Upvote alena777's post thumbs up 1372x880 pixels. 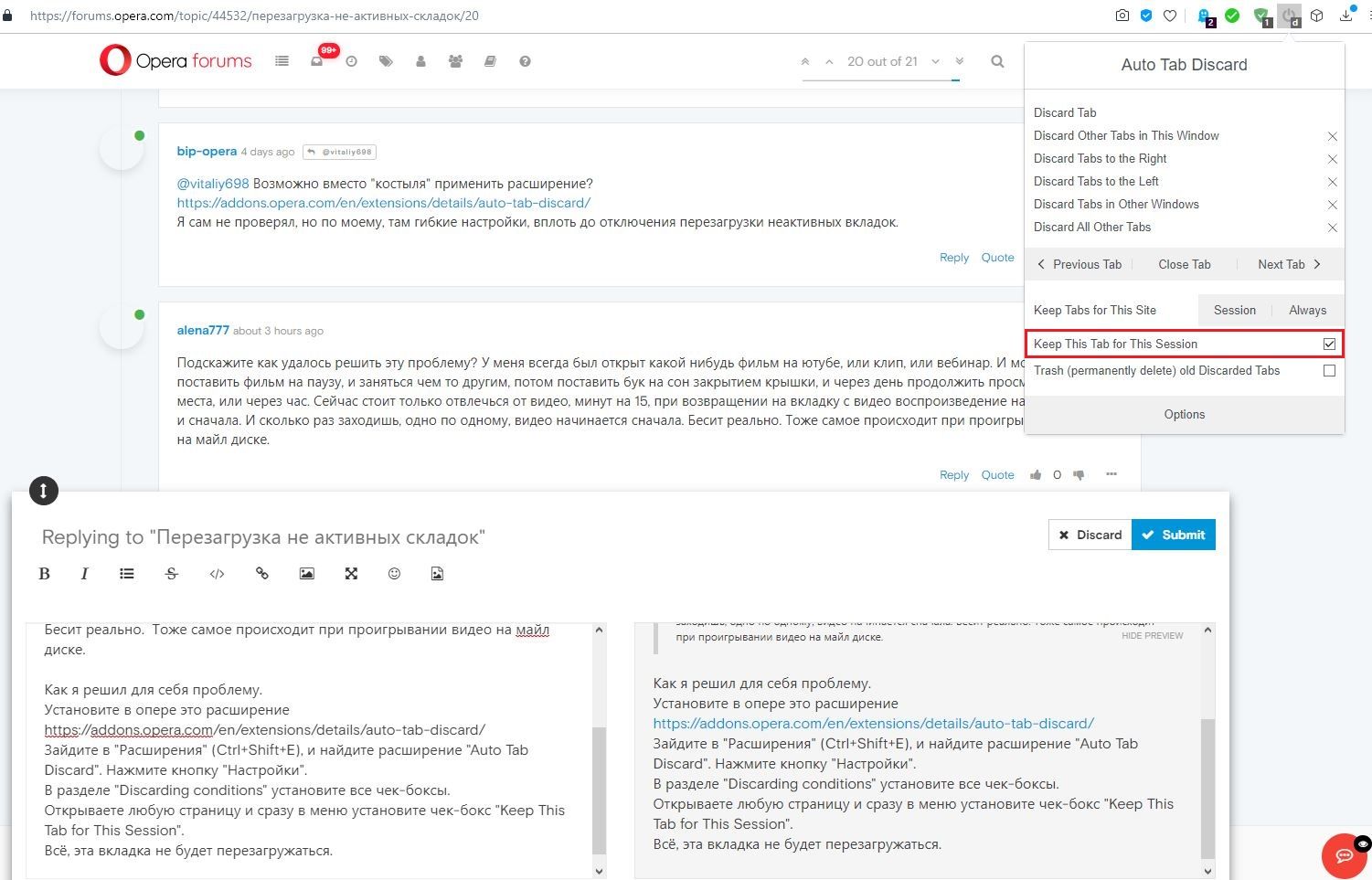click(1036, 475)
